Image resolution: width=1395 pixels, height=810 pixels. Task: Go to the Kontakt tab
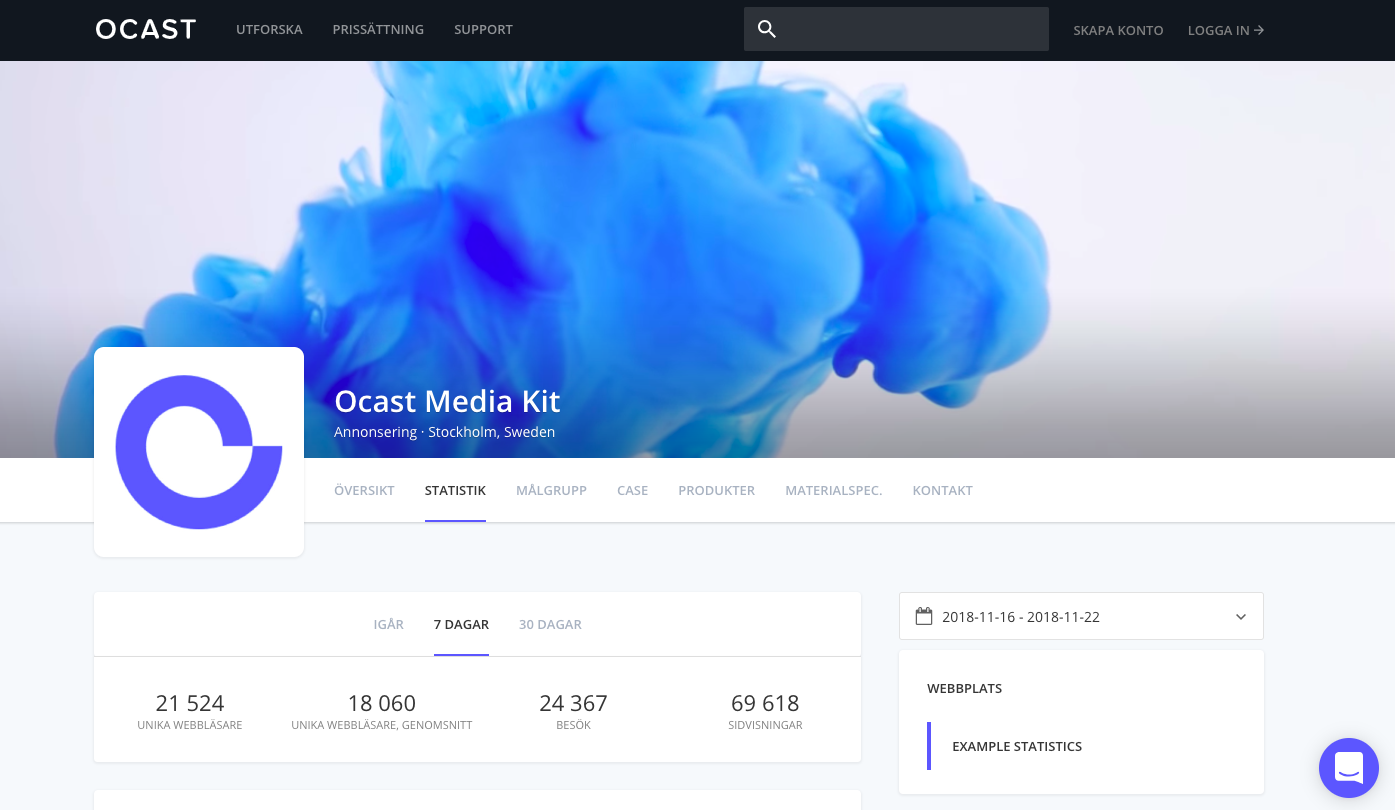pyautogui.click(x=942, y=491)
